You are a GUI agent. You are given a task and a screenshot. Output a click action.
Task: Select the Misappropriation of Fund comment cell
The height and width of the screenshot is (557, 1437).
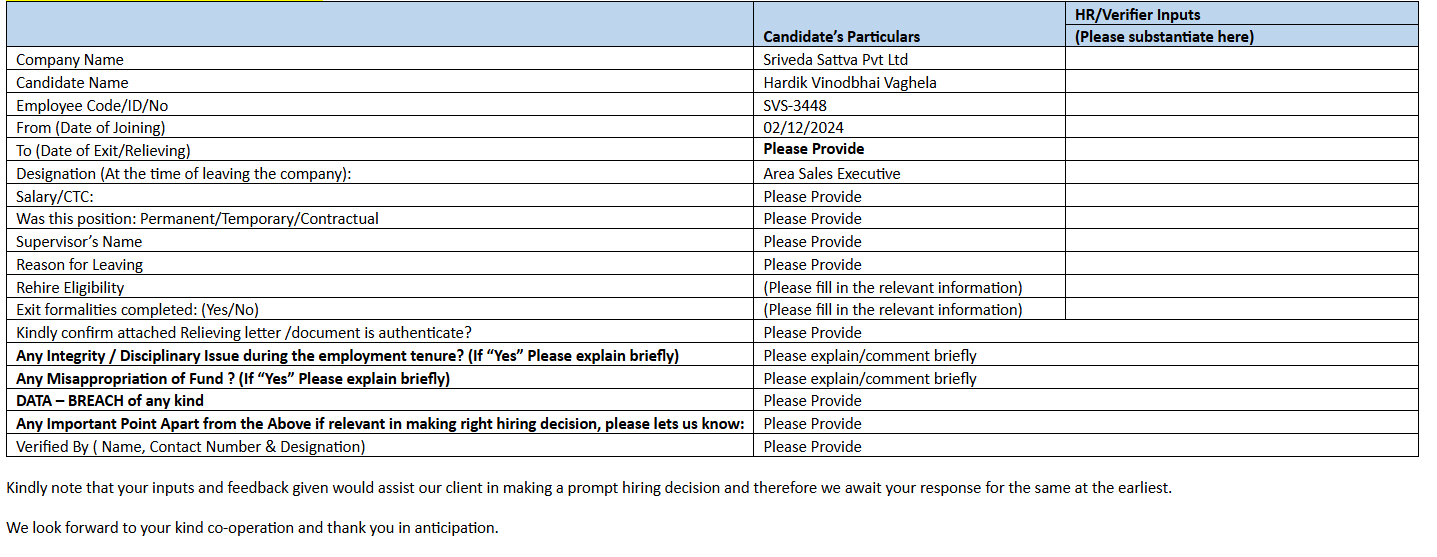(870, 378)
